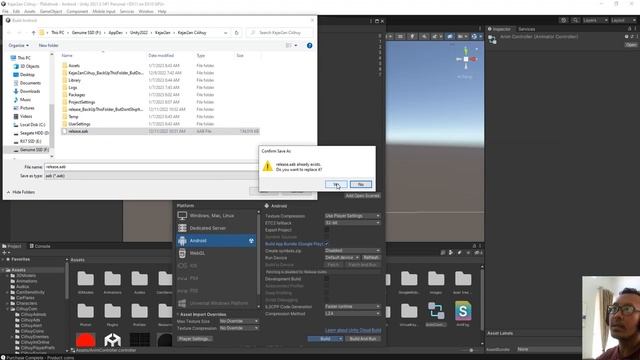The image size is (640, 360).
Task: Open the ETC2 fallback dropdown
Action: pos(352,223)
